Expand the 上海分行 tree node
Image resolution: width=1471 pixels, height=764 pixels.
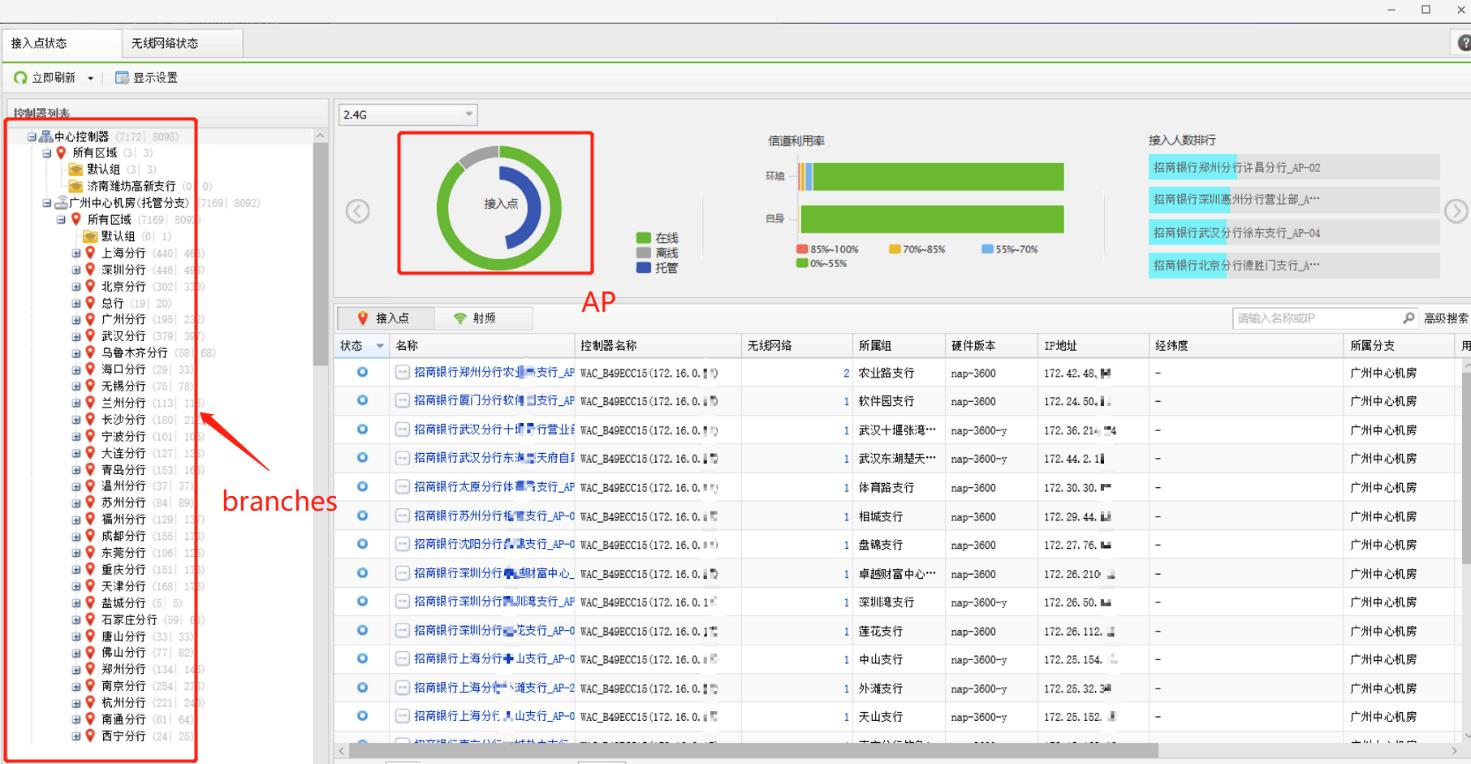pos(76,253)
